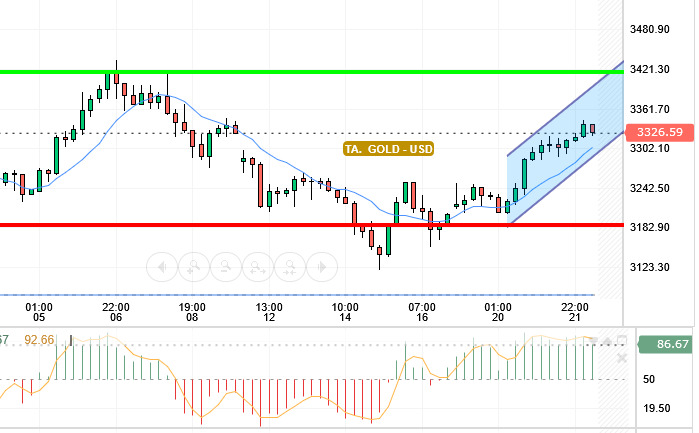Click the 19:00 08 time axis label
Screen dimensions: 699x433
(x=192, y=312)
